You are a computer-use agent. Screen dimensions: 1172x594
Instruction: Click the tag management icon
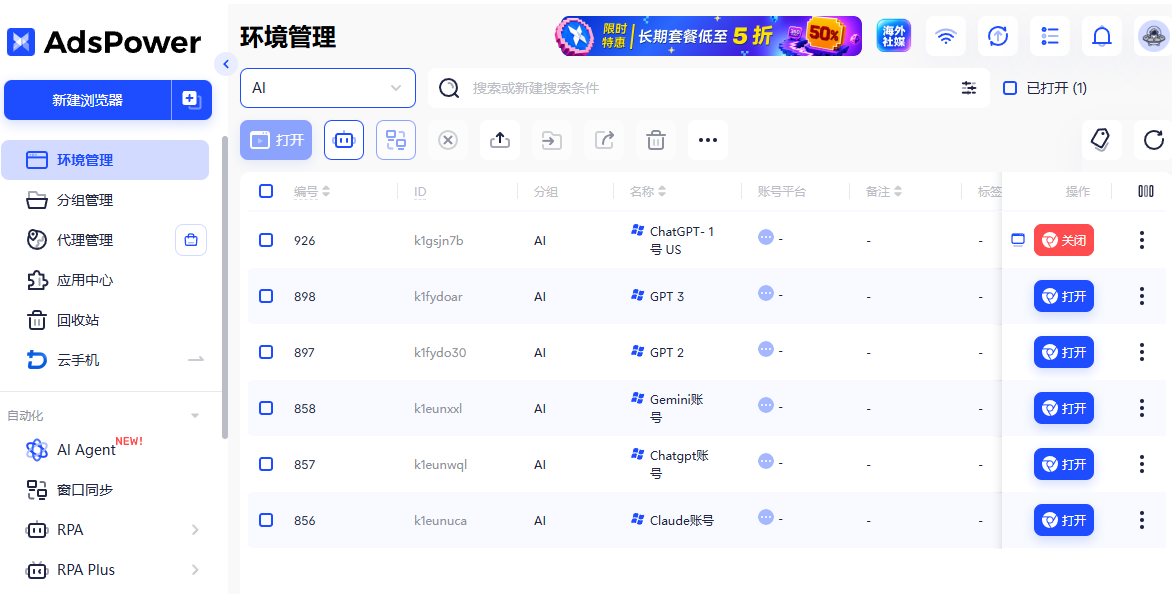pos(1102,140)
